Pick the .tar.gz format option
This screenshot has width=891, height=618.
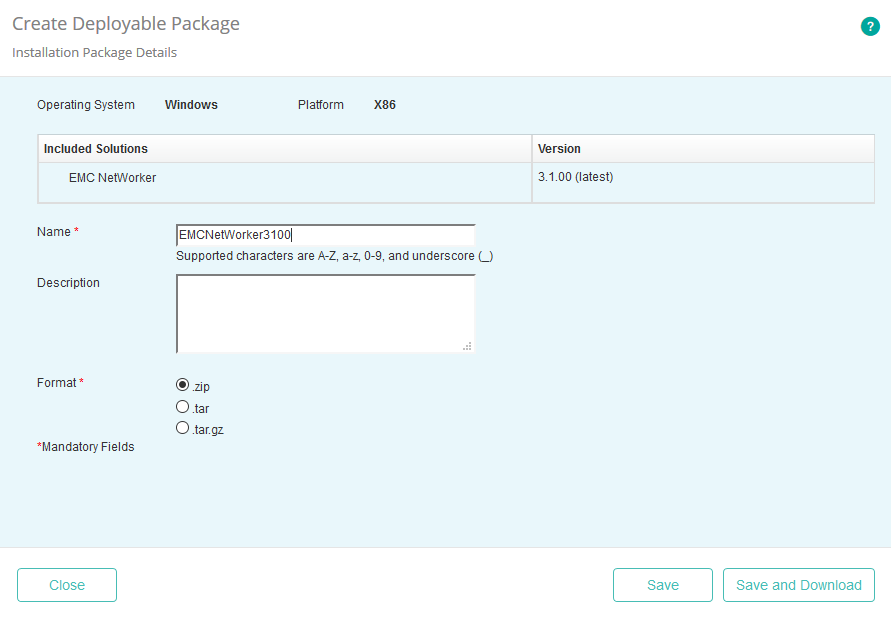point(182,427)
